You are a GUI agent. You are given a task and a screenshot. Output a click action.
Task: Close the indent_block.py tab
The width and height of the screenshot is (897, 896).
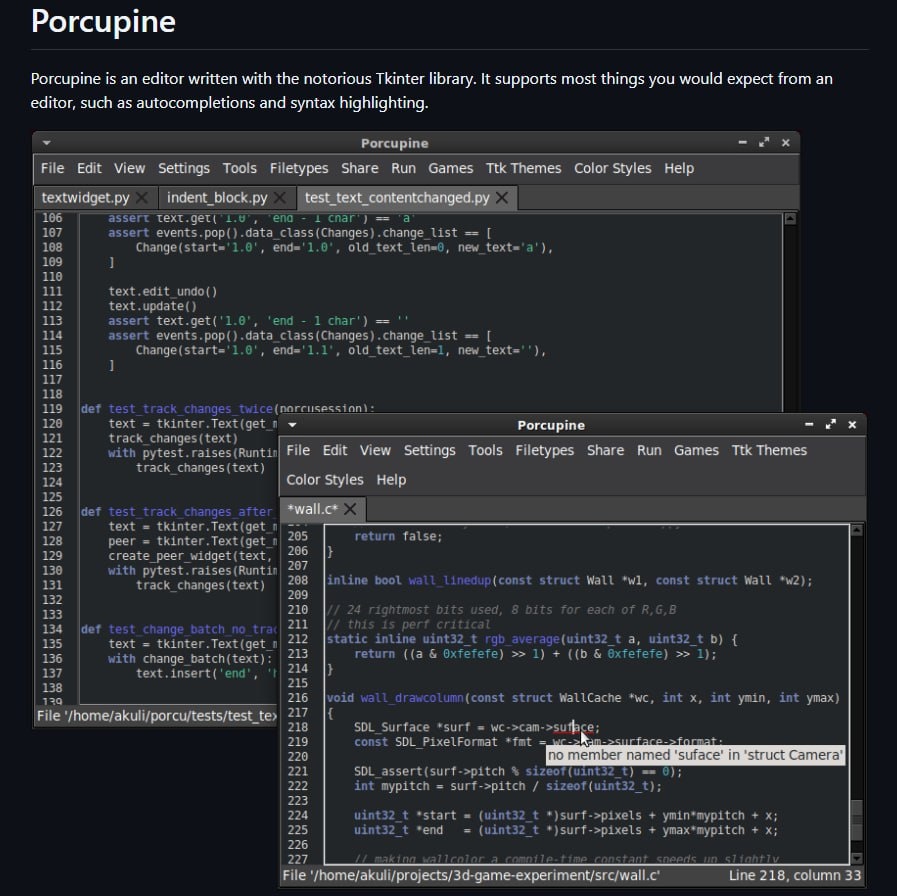click(280, 198)
